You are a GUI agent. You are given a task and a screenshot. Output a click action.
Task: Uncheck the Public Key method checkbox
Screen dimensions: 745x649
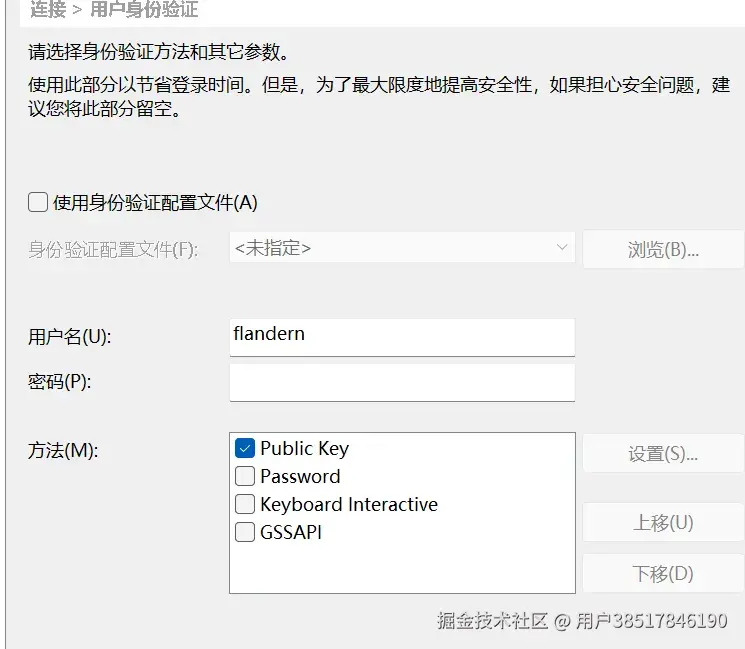click(x=245, y=449)
